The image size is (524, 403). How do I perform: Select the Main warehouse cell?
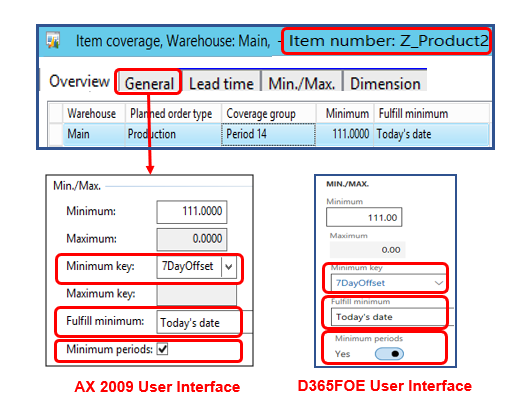coord(94,134)
